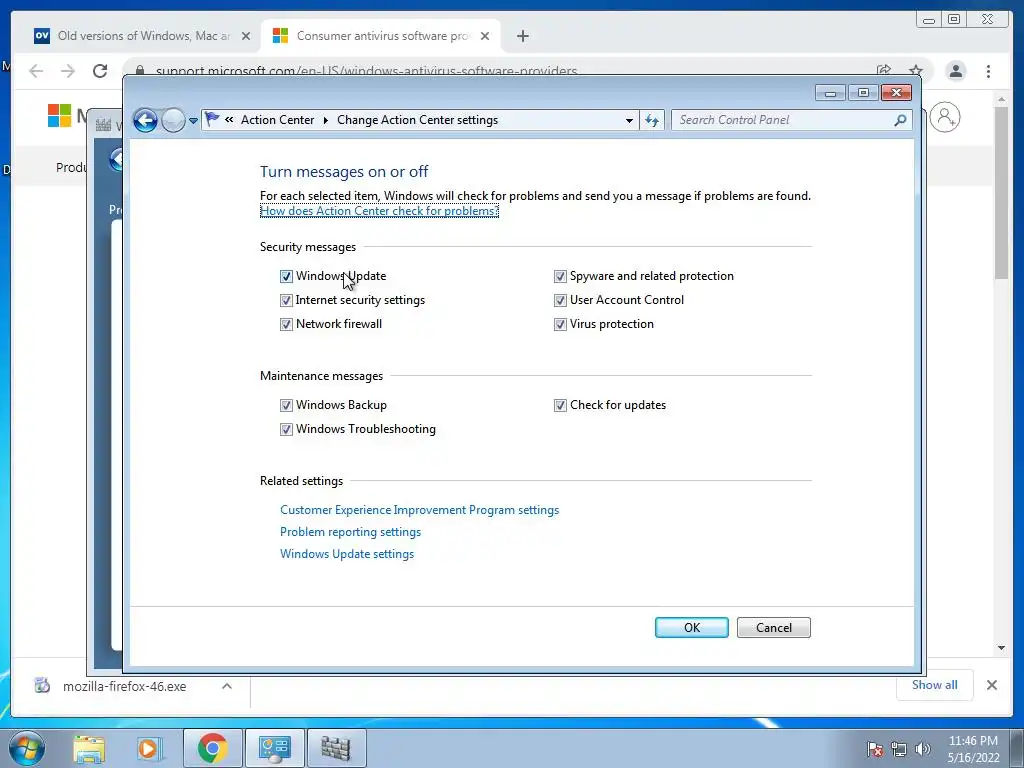
Task: Click the Microsoft logo on the webpage
Action: [x=59, y=116]
